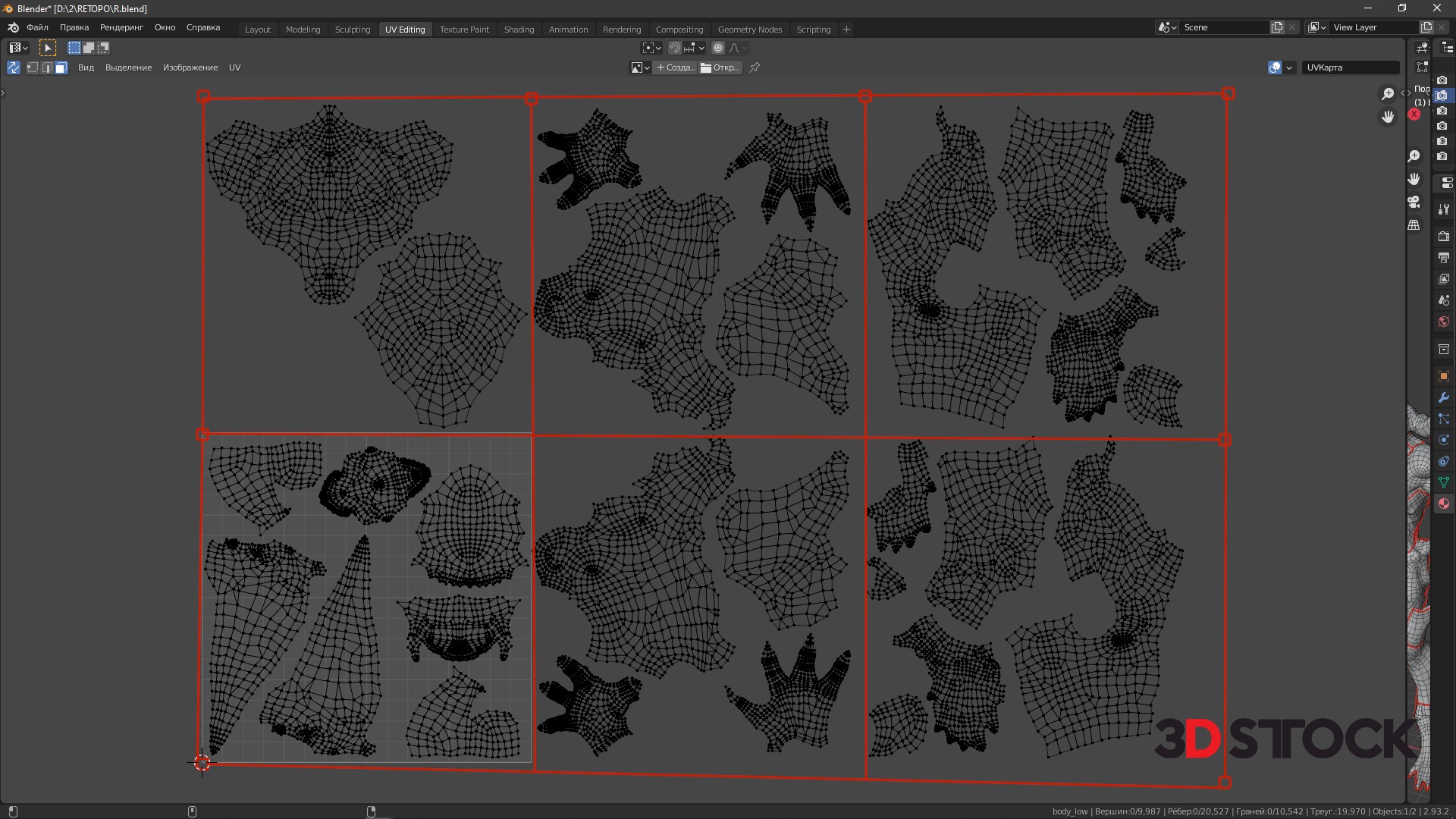Open Modifier properties wrench icon
This screenshot has width=1456, height=819.
(1443, 397)
